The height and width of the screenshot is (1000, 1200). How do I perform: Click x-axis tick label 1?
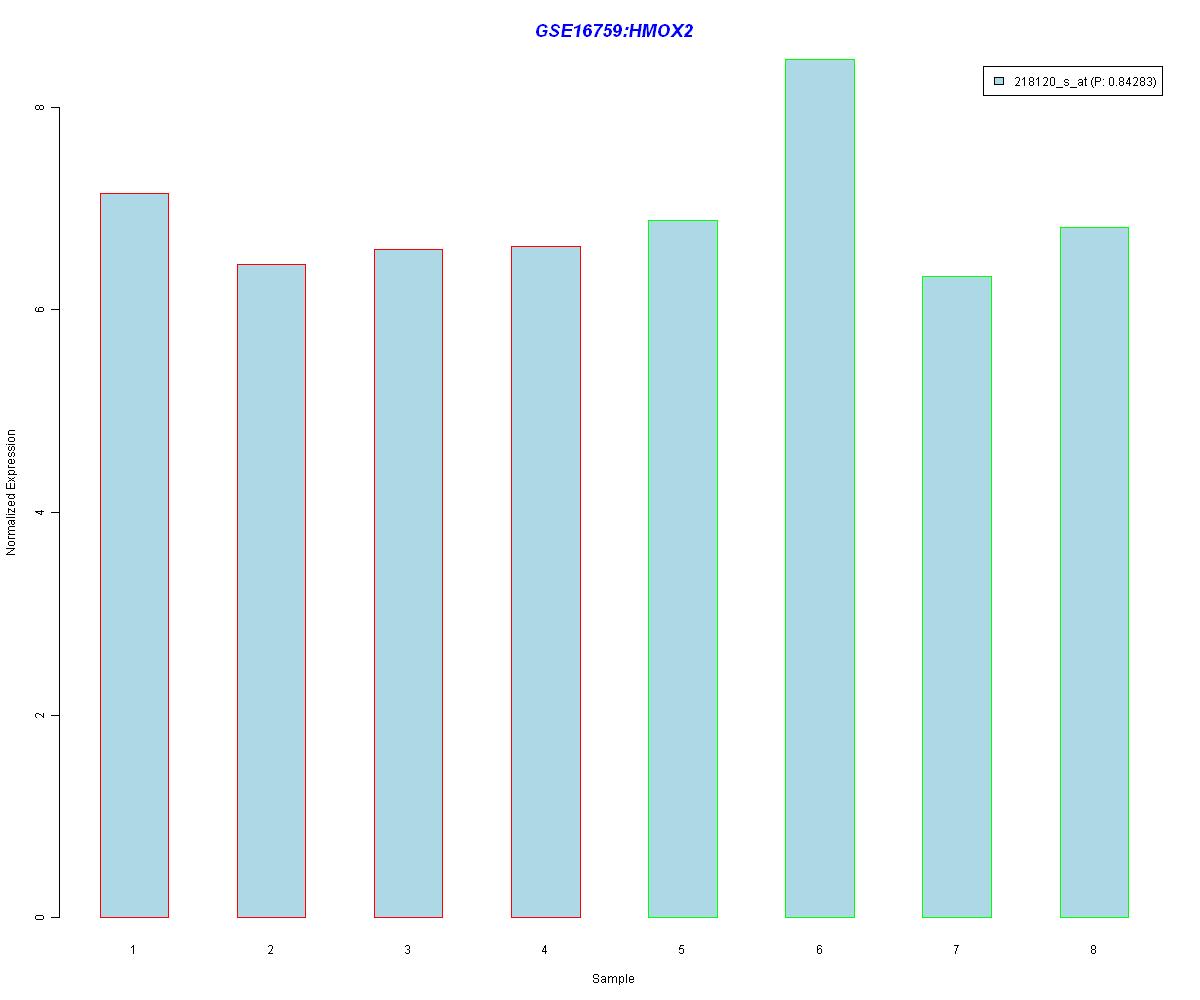[x=133, y=949]
